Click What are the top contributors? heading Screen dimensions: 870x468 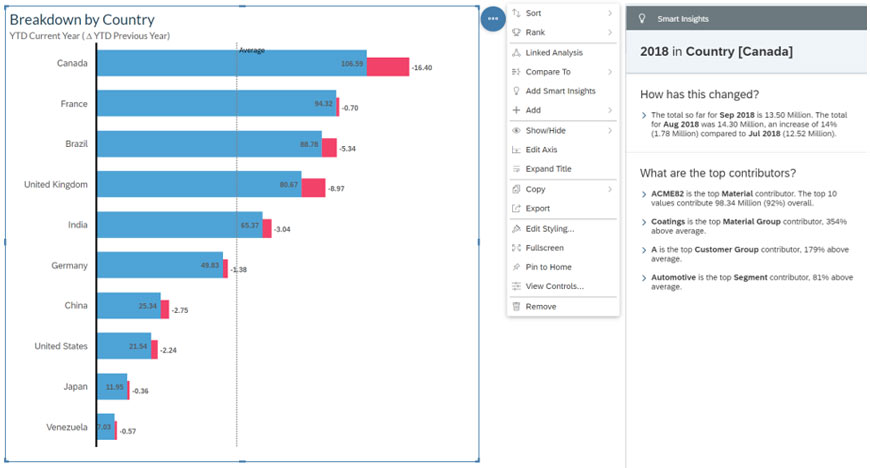click(x=718, y=173)
